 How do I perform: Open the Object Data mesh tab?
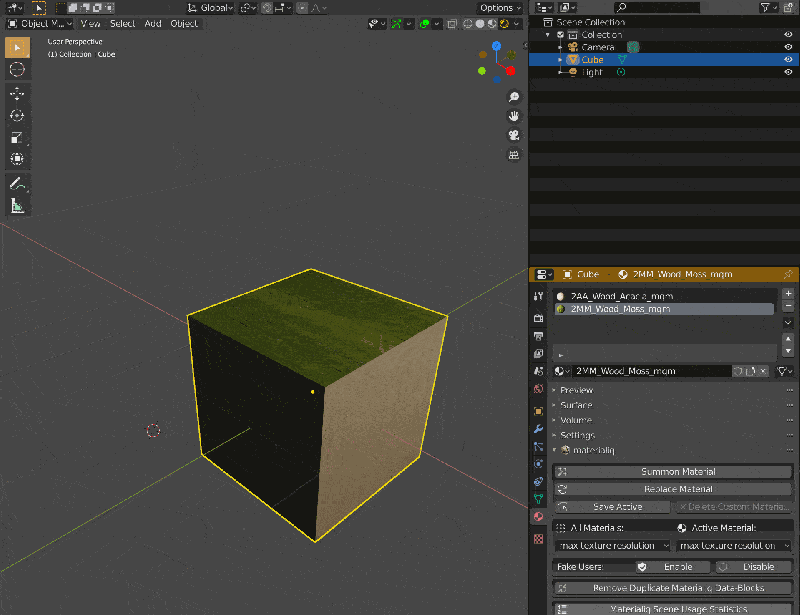tap(538, 499)
